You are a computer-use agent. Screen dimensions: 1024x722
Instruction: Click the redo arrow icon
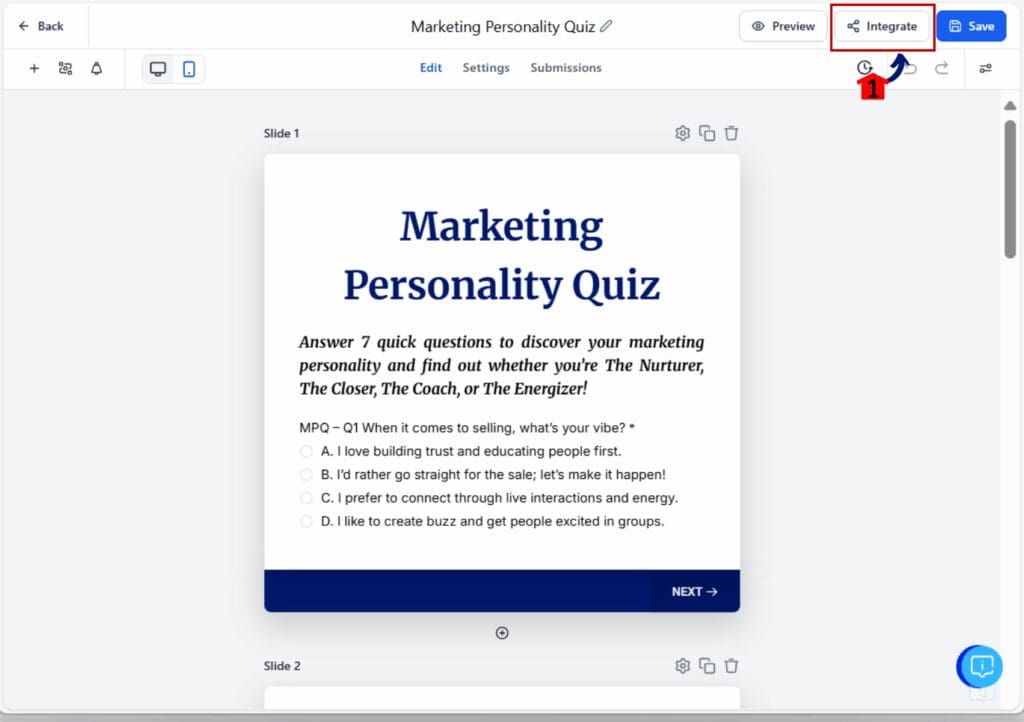pyautogui.click(x=941, y=68)
